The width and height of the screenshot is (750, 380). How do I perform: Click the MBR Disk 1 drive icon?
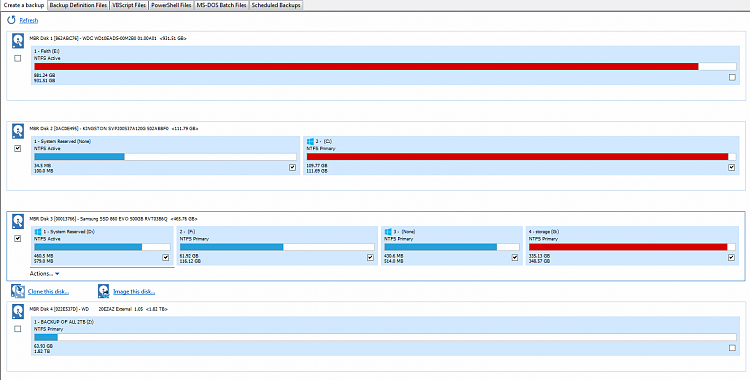click(18, 41)
